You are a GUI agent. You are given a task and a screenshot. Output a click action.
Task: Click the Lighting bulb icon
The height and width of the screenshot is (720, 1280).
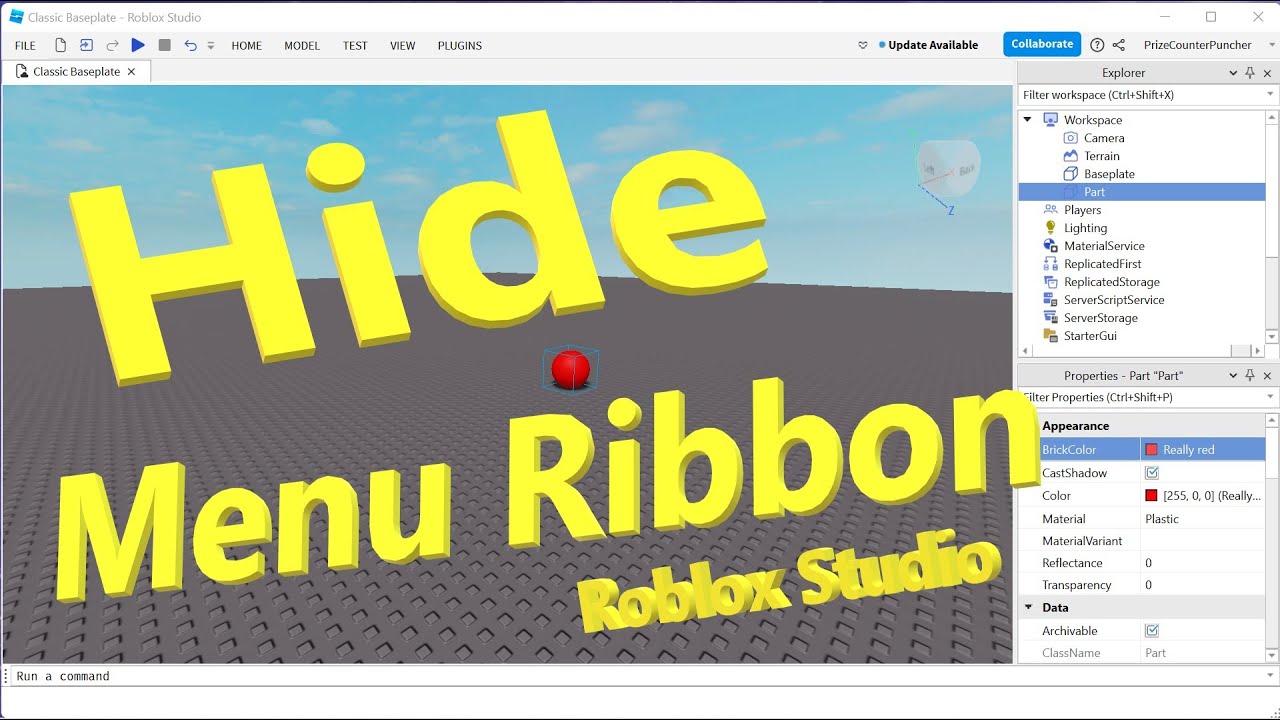[1050, 228]
